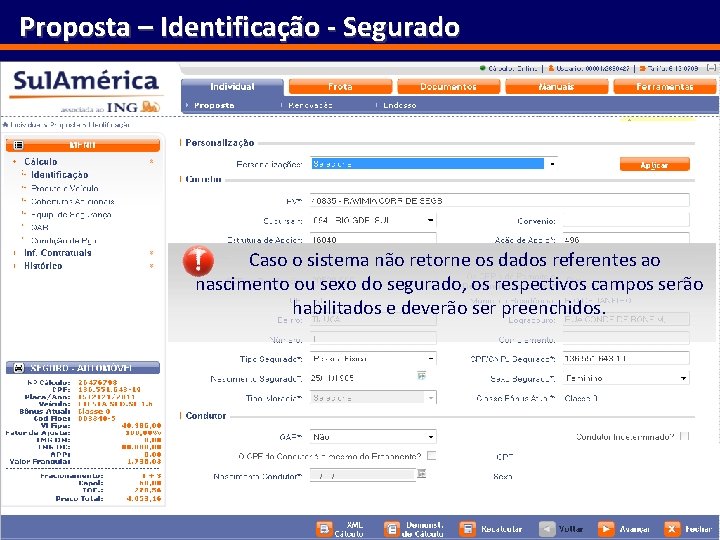Screen dimensions: 720x540
Task: Toggle Condutor Indeterminado checkbox
Action: point(684,436)
